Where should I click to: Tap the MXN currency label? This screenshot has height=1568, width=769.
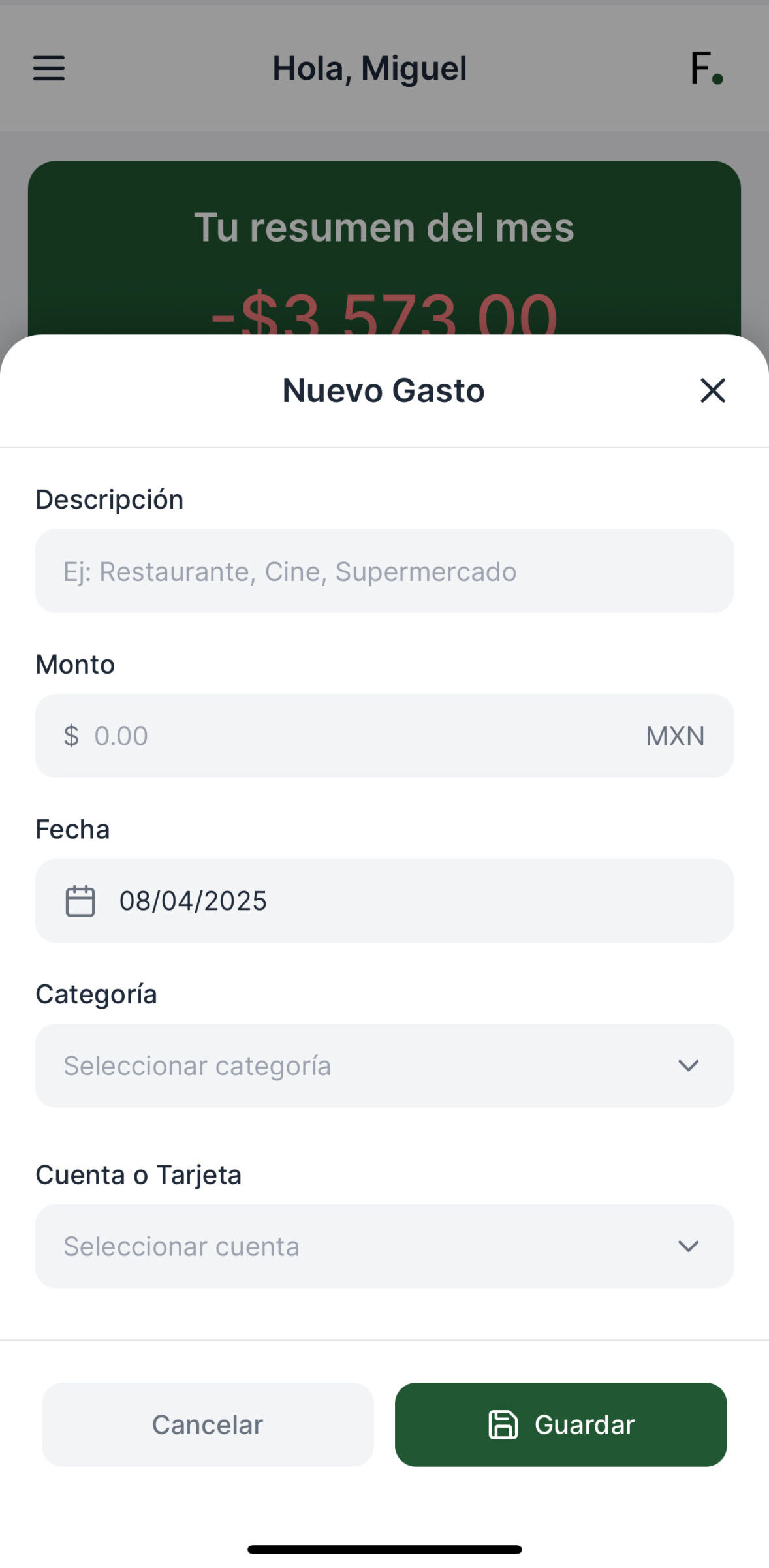pos(675,736)
